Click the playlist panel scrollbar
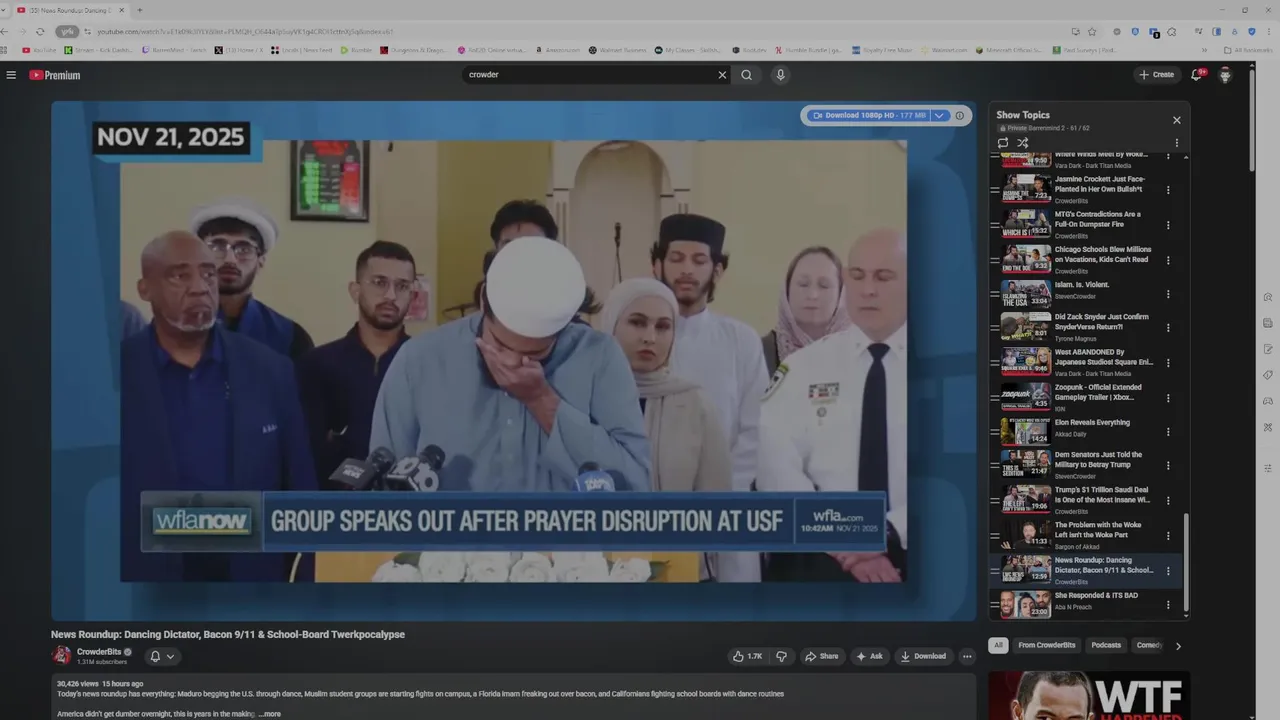This screenshot has width=1280, height=720. (x=1186, y=560)
